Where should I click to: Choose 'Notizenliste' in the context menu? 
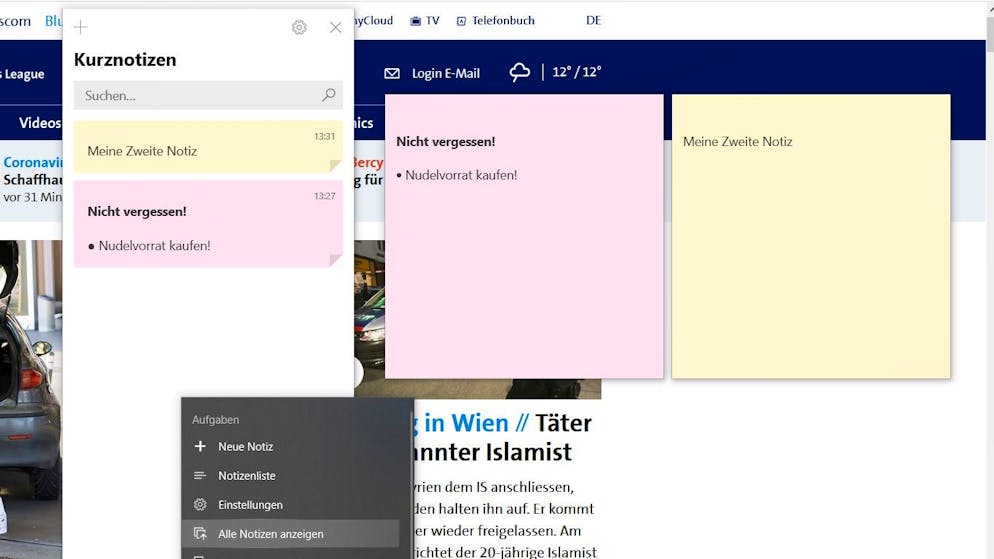(x=246, y=476)
